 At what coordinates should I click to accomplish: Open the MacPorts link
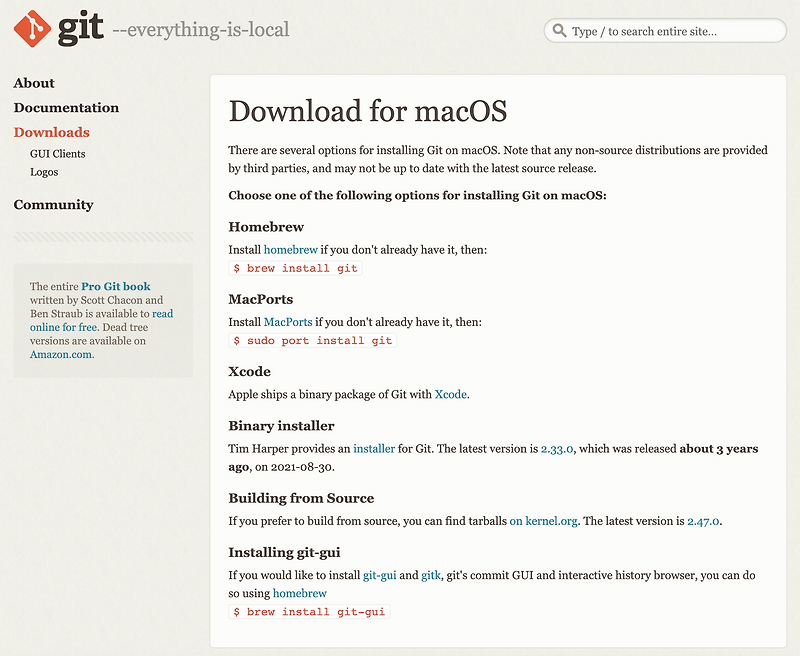(x=286, y=322)
